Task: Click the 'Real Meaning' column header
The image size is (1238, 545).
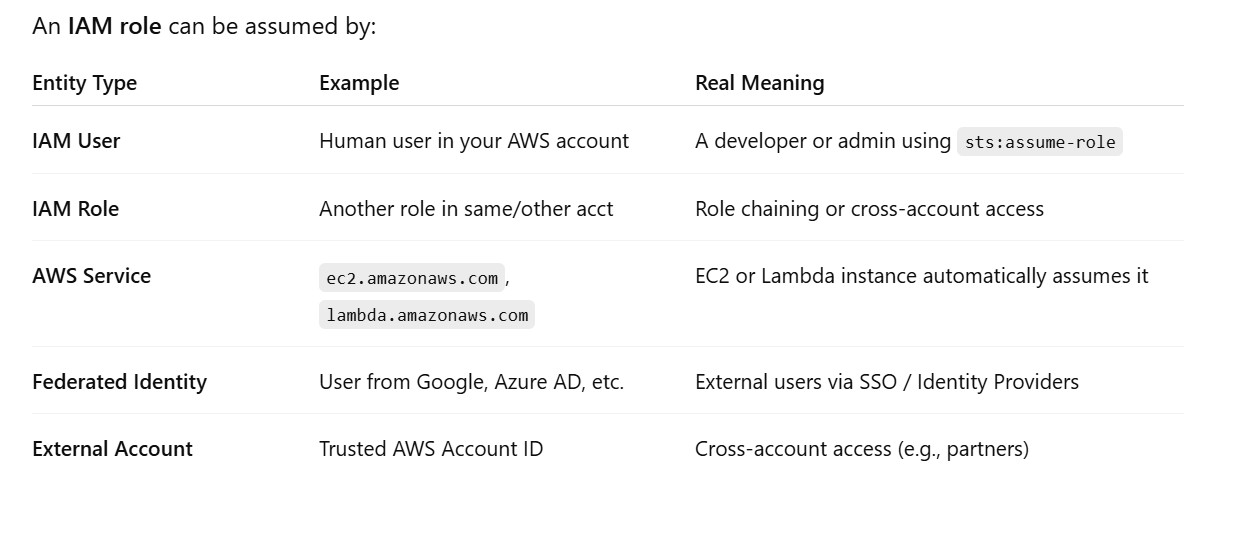Action: tap(759, 83)
